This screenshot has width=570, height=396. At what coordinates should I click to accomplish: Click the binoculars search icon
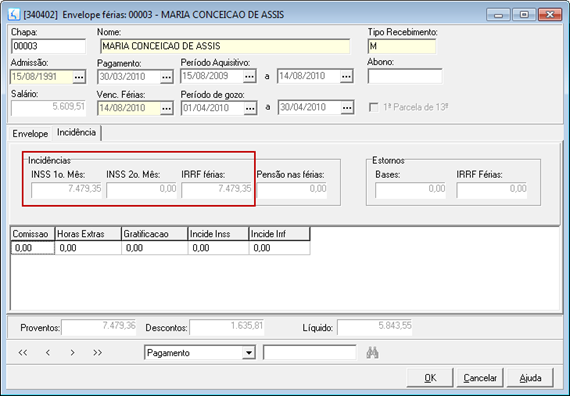pos(372,353)
